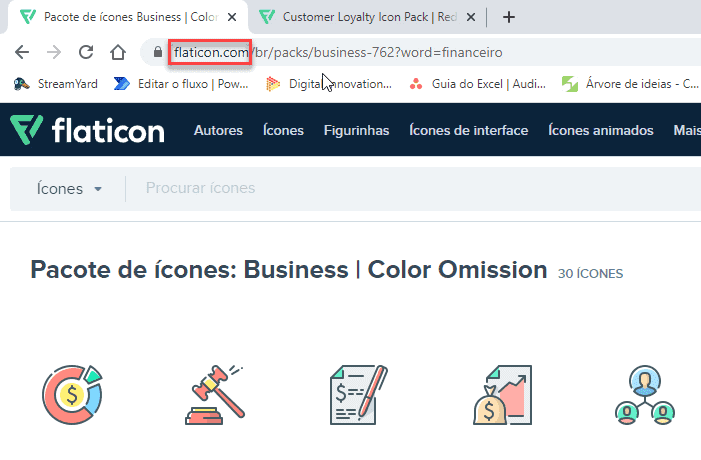Image resolution: width=701 pixels, height=460 pixels.
Task: Reload the page with the refresh icon
Action: point(86,52)
